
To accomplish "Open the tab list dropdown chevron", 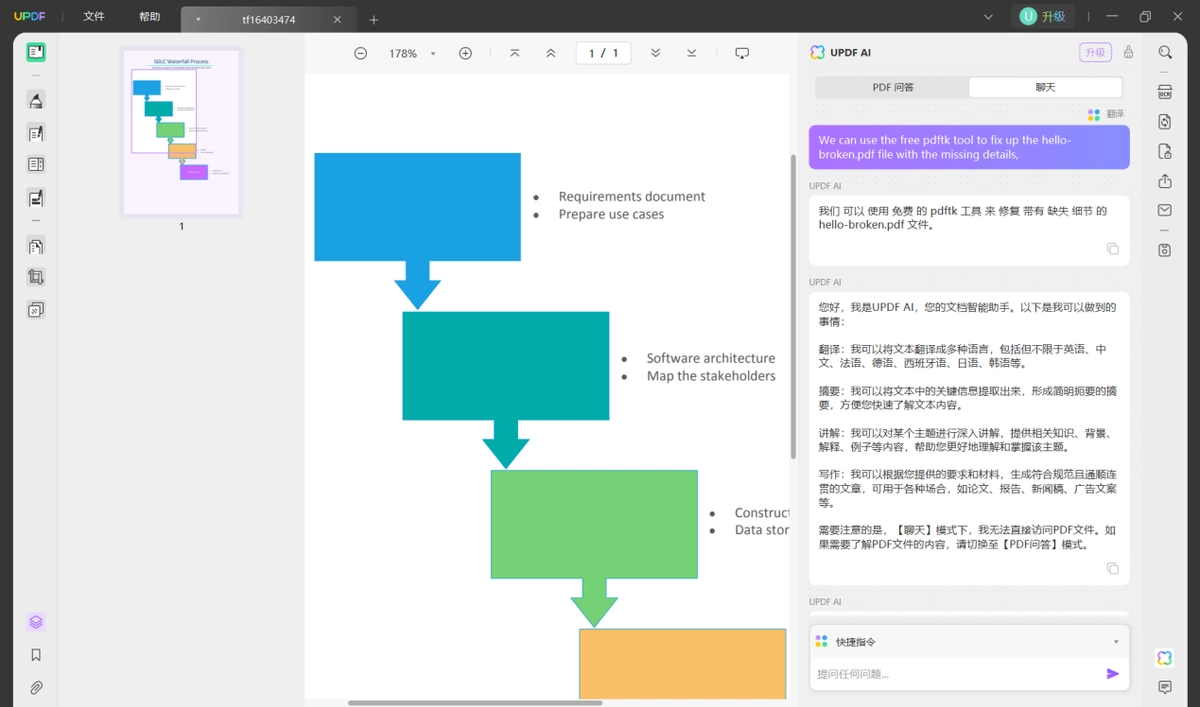I will (x=988, y=17).
